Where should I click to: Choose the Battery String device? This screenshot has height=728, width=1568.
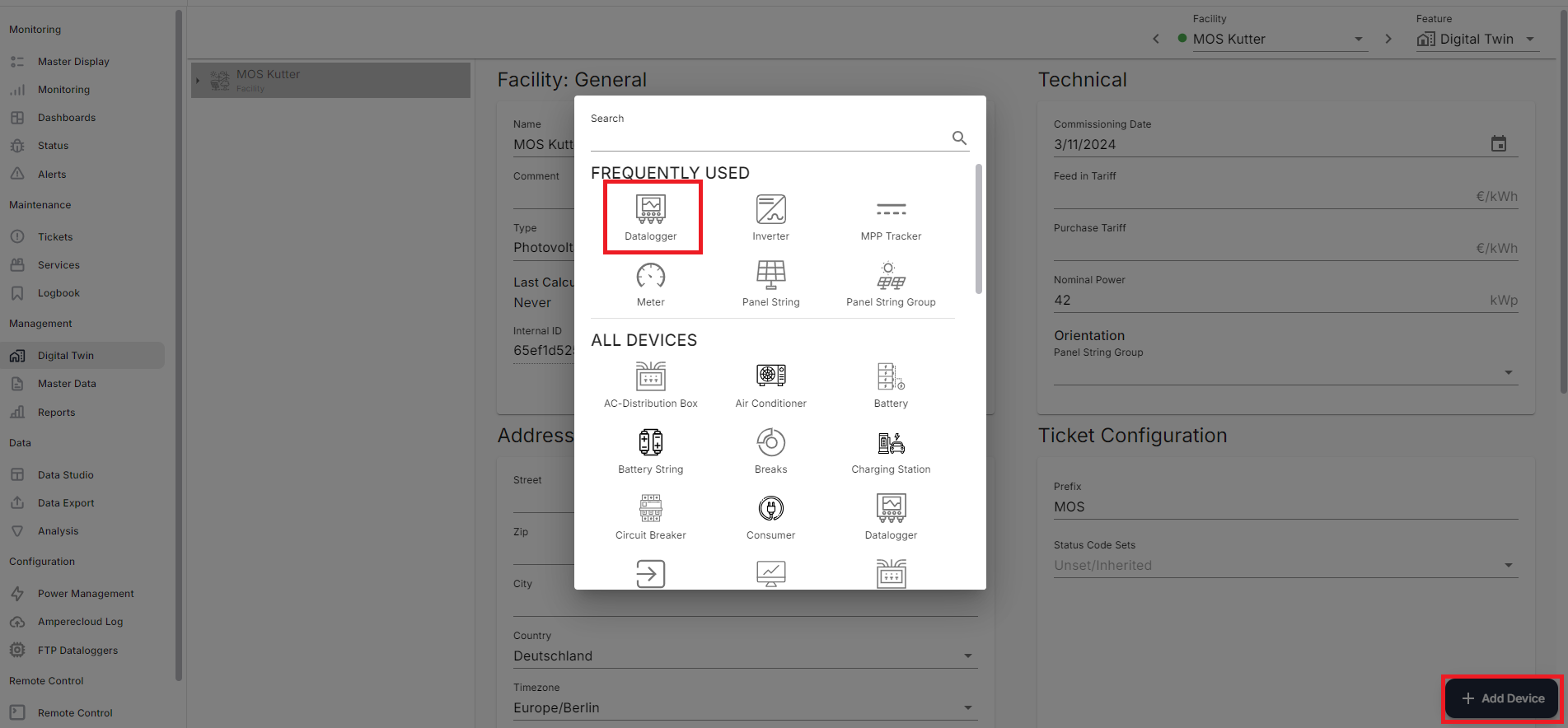click(x=650, y=450)
